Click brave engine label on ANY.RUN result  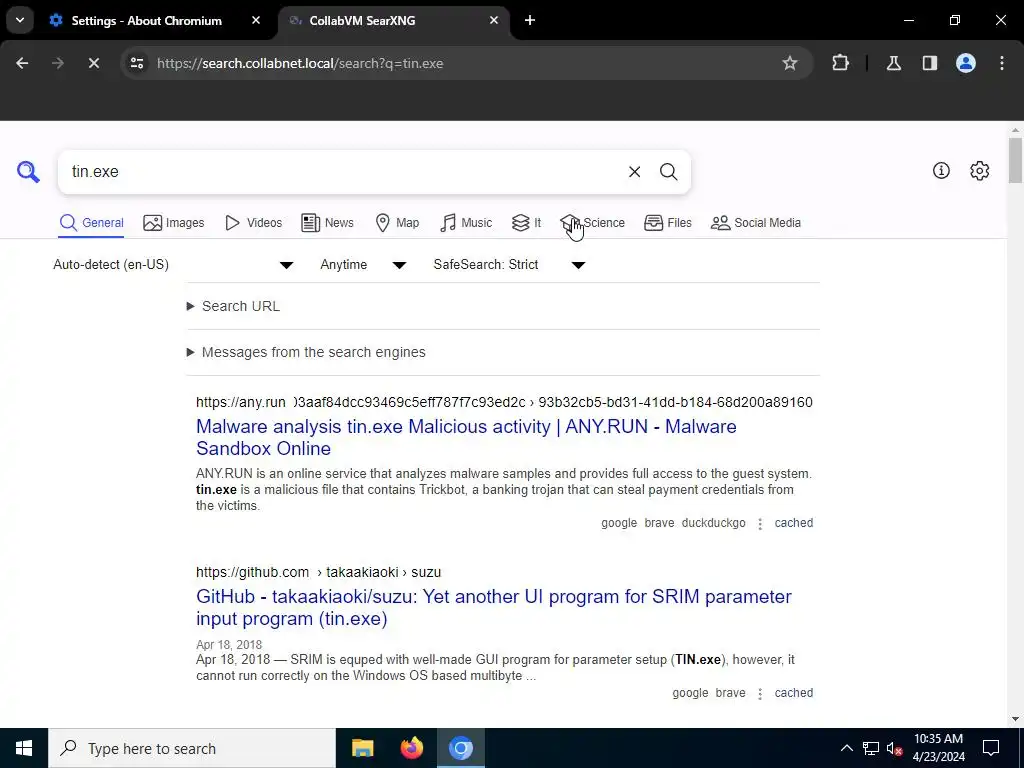click(659, 523)
